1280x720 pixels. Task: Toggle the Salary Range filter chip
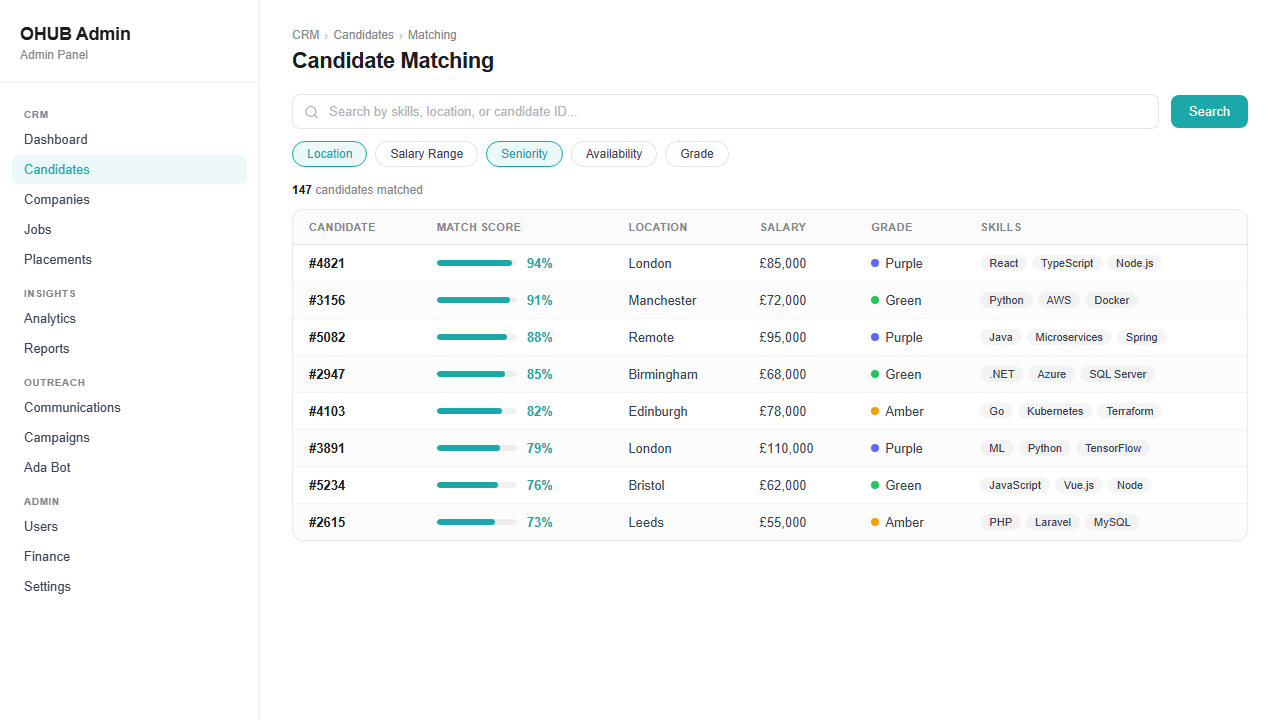coord(427,154)
